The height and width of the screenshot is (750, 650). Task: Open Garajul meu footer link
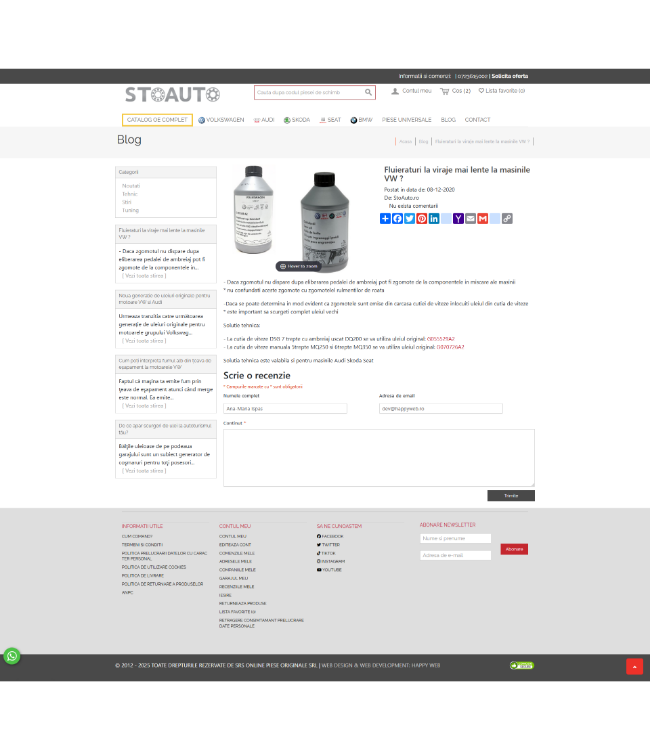(233, 578)
